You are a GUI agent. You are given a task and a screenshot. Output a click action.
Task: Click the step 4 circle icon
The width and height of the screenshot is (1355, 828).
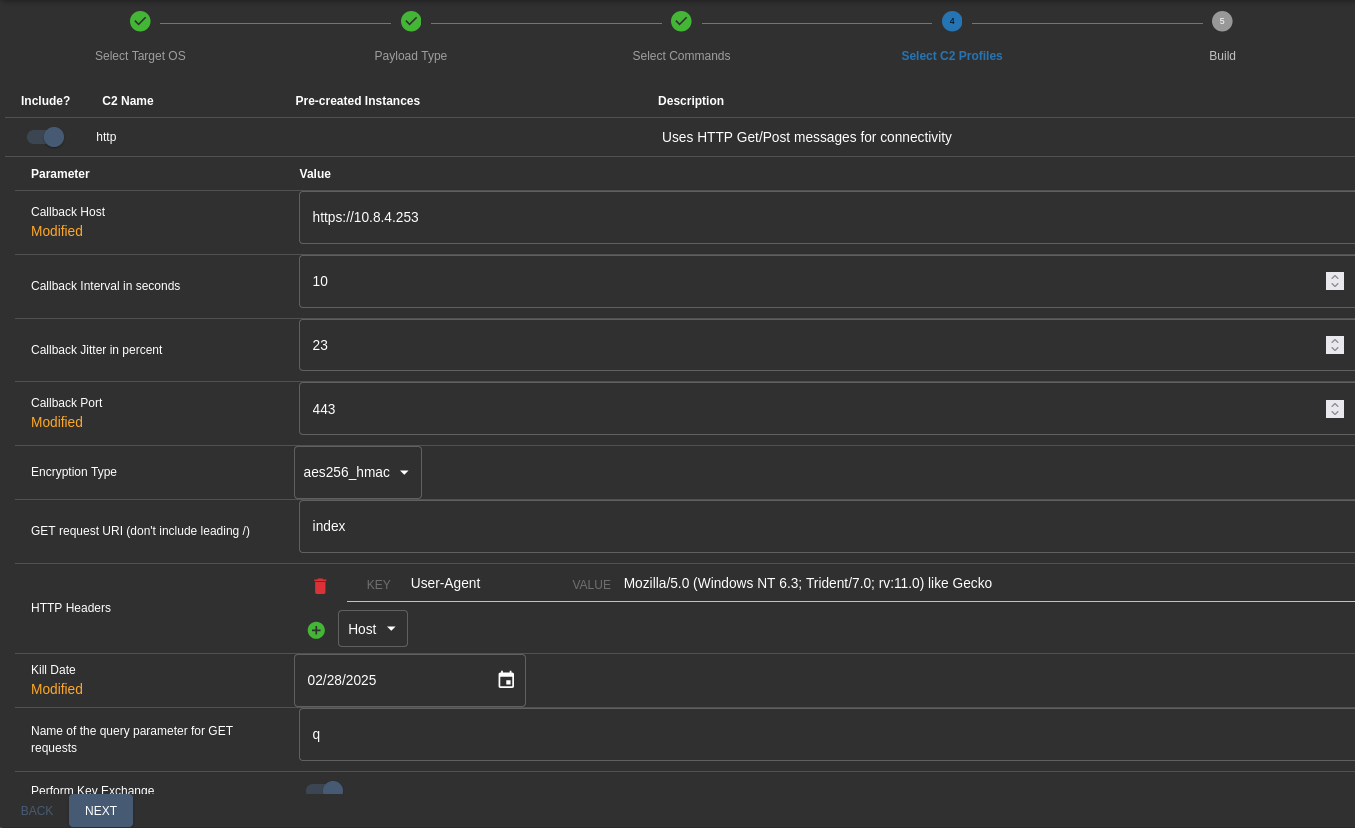click(952, 21)
